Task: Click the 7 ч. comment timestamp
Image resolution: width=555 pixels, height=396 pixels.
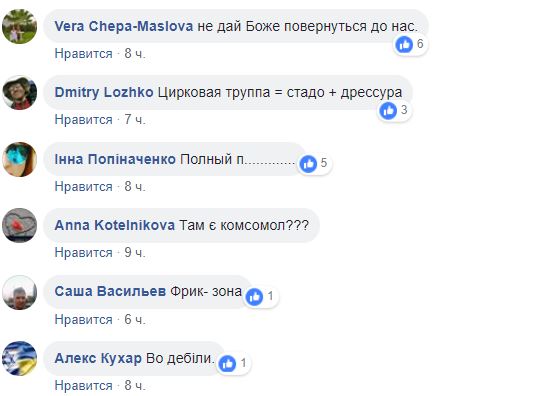Action: coord(135,120)
